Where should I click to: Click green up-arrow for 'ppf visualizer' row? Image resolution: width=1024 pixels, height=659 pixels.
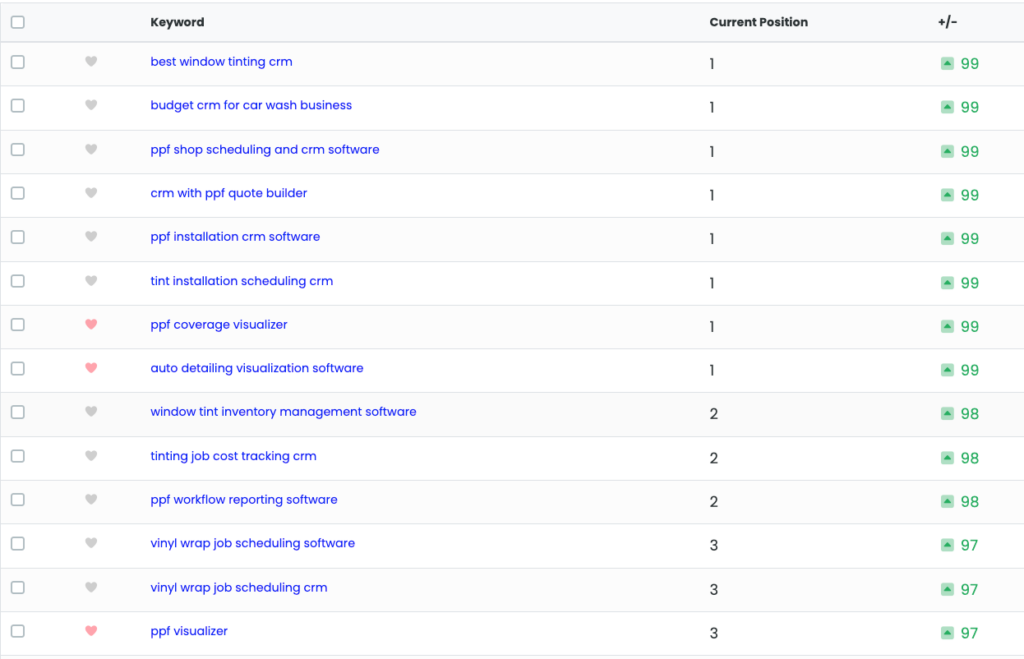point(947,633)
